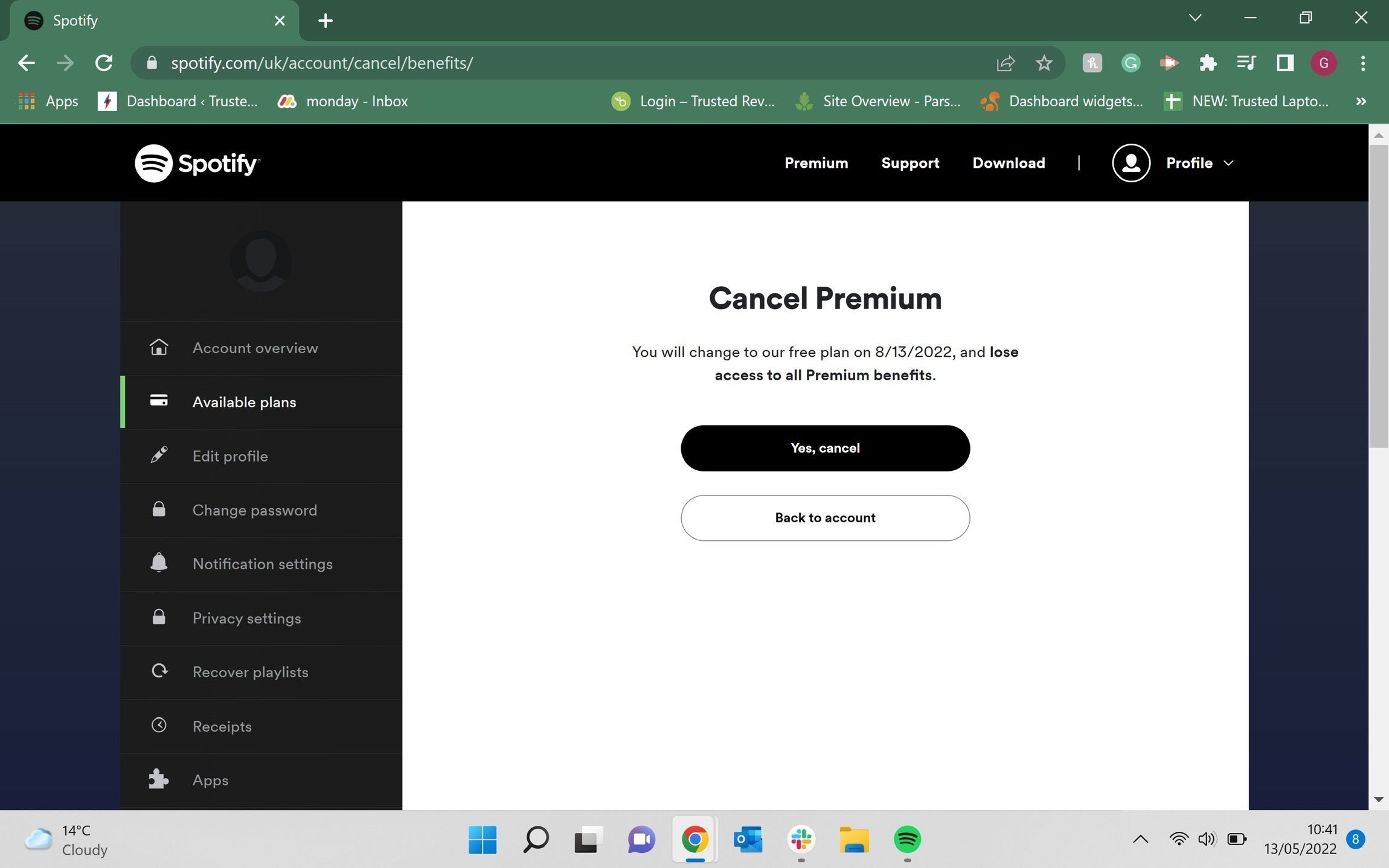
Task: Click the Notification settings bell icon
Action: coord(159,563)
